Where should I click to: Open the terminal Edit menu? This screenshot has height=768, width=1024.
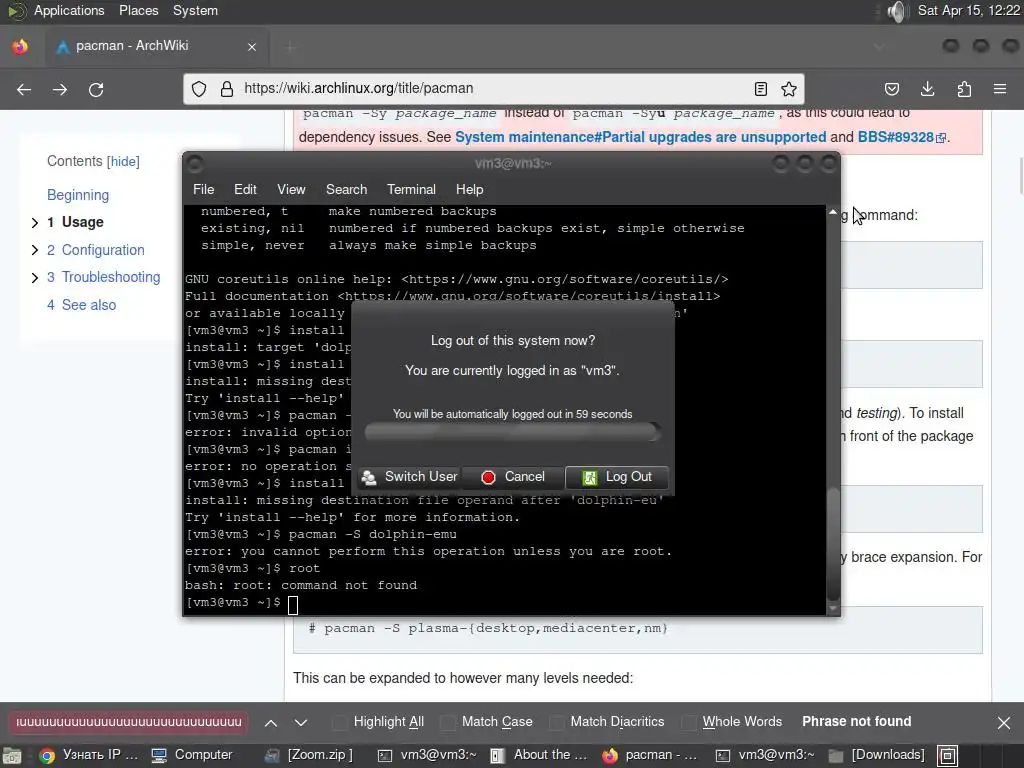(246, 189)
